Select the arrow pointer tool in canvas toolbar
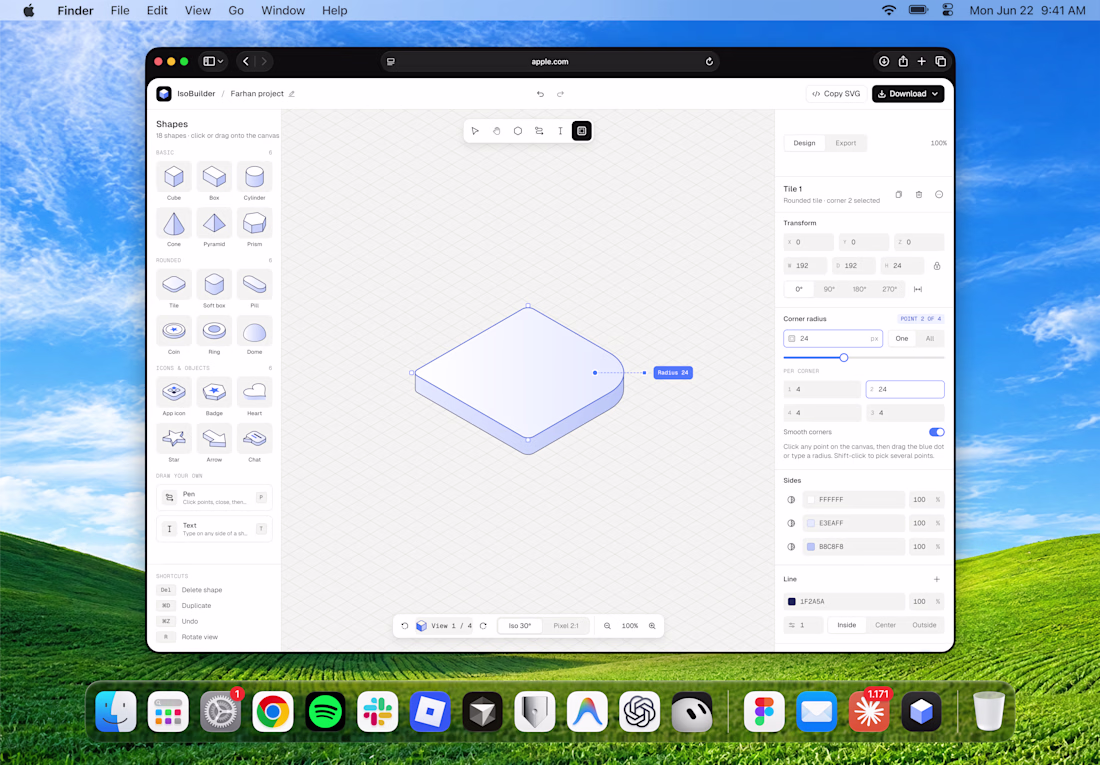Image resolution: width=1100 pixels, height=765 pixels. pos(475,131)
